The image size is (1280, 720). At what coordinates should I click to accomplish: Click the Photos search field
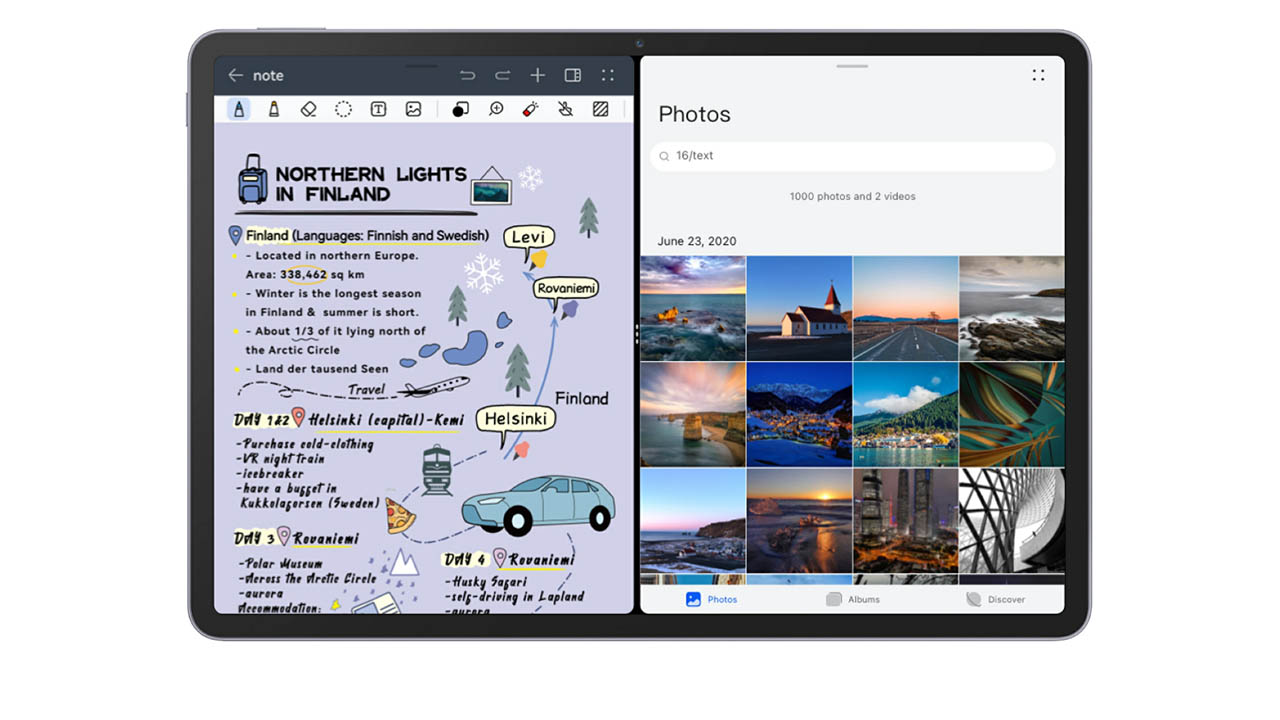[853, 156]
